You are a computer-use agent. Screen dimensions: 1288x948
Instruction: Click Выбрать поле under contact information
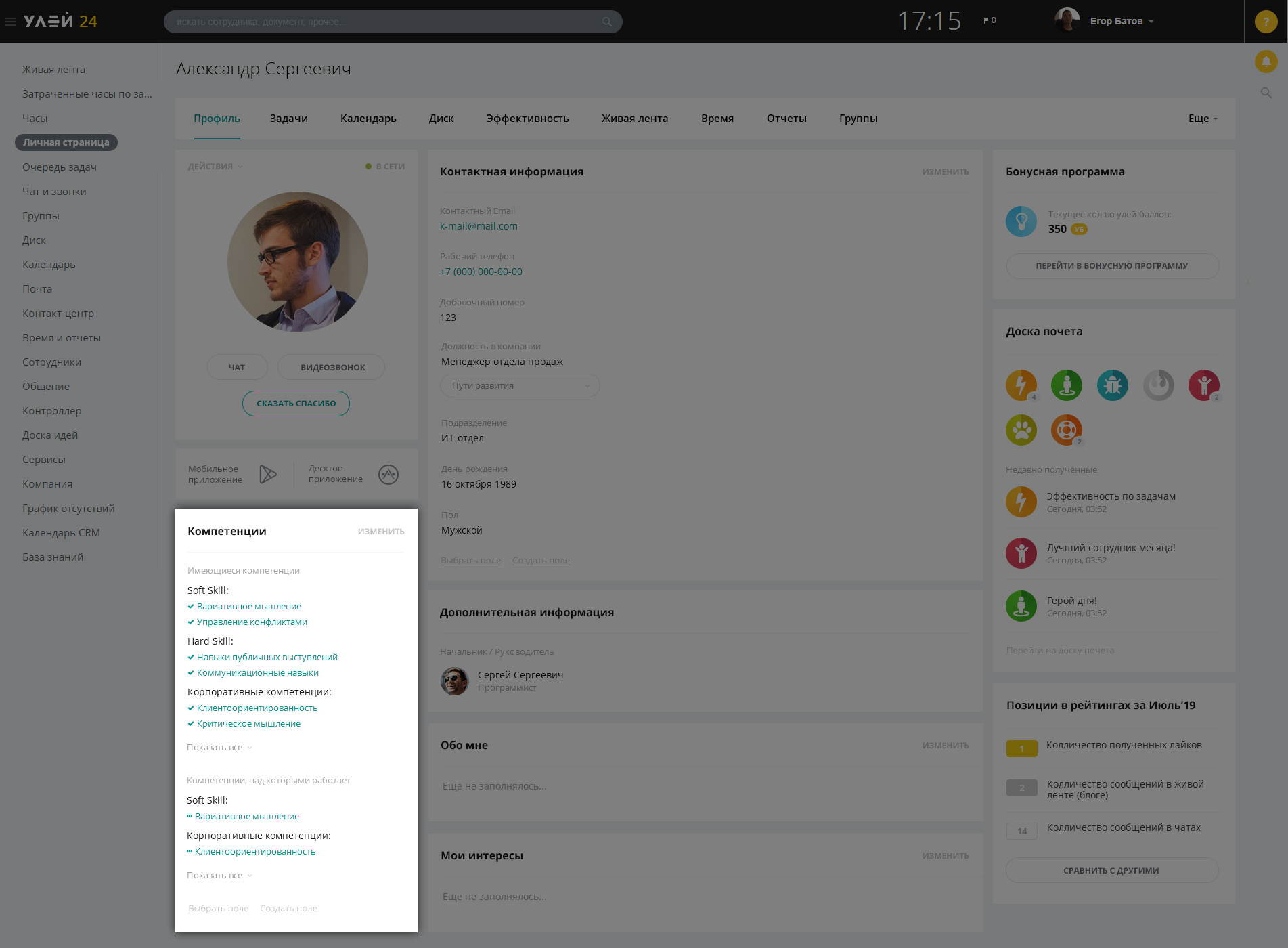click(470, 561)
